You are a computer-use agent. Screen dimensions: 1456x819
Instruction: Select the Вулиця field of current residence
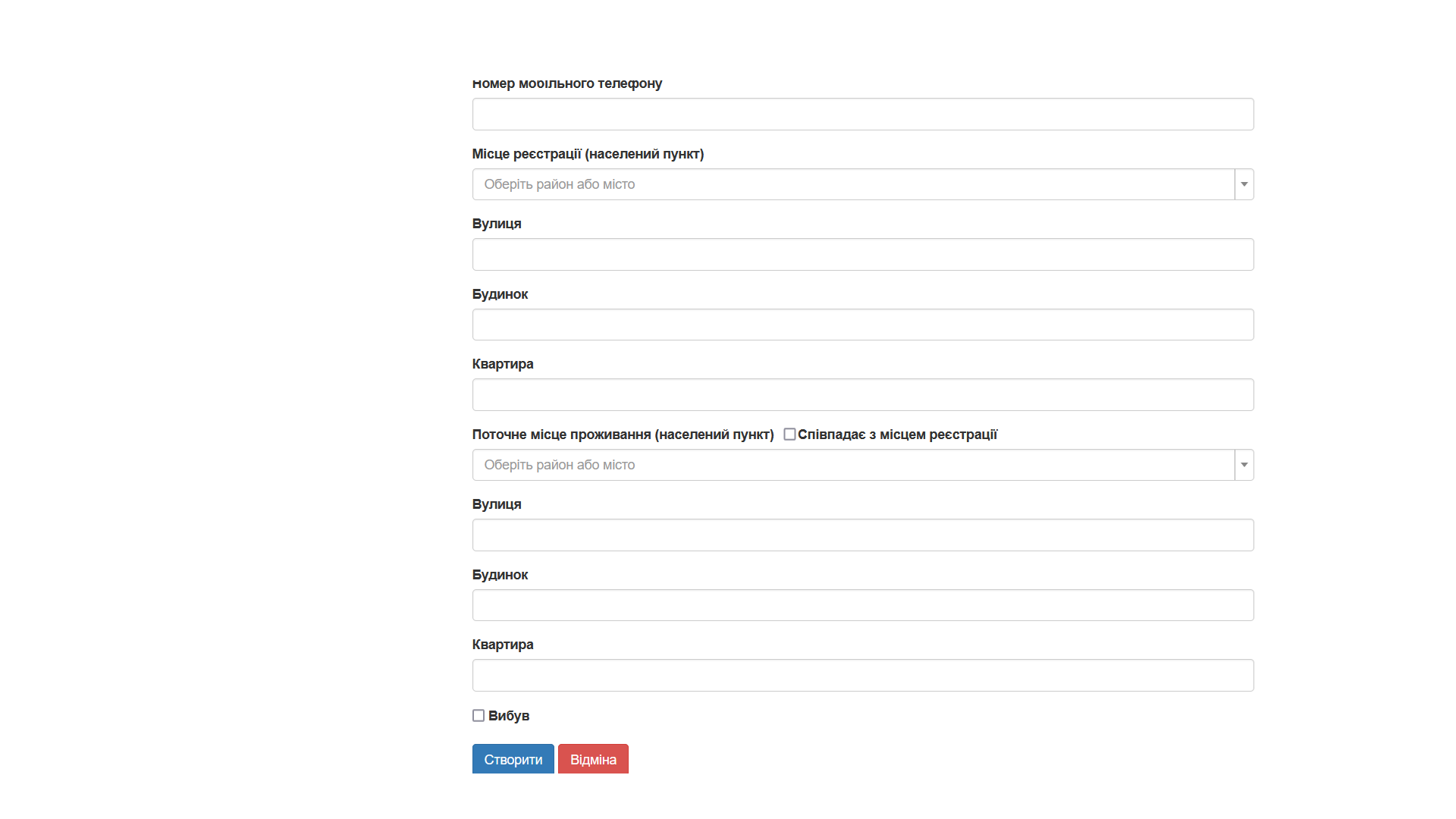coord(863,535)
